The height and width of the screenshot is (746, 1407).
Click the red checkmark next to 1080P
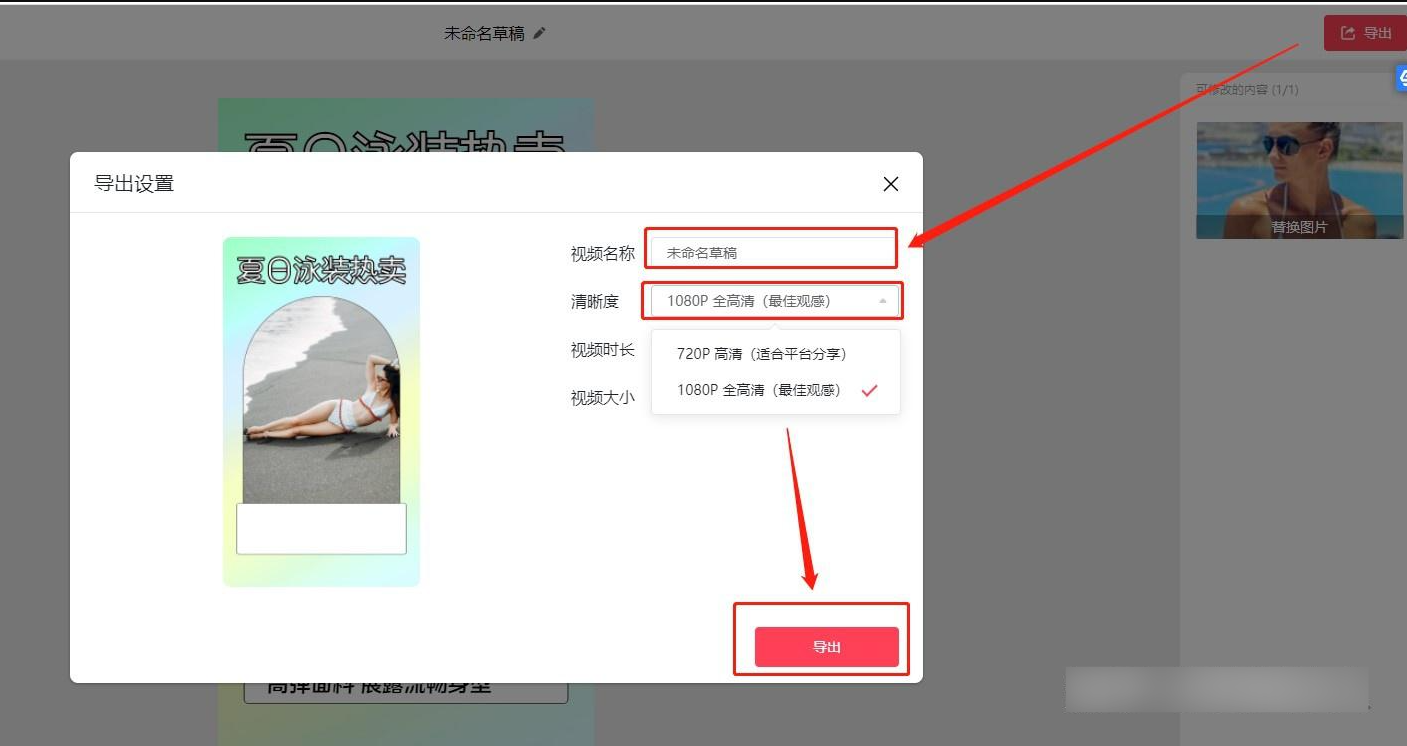(869, 390)
